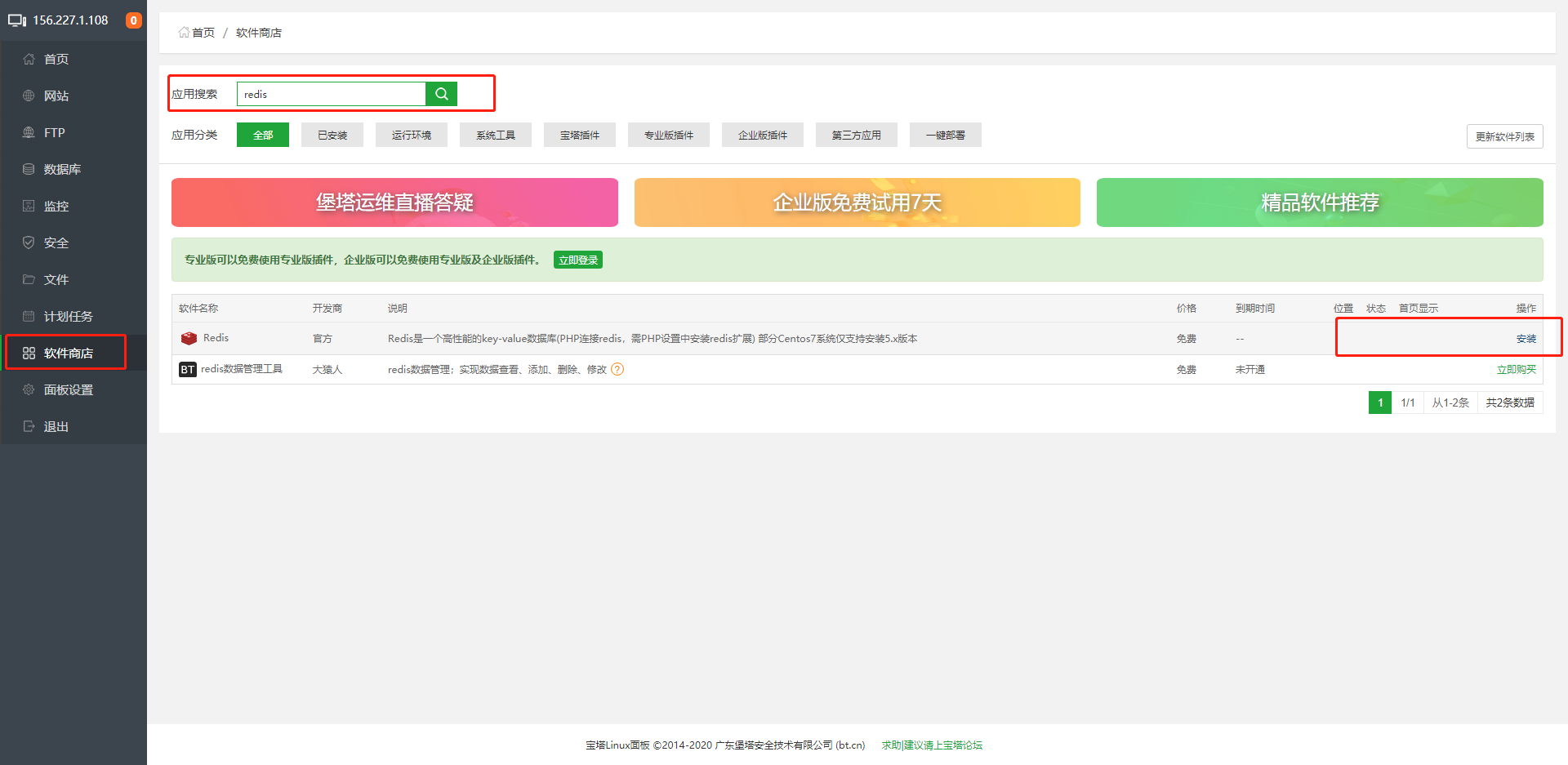Click the orange notification badge showing 0
Image resolution: width=1568 pixels, height=765 pixels.
click(x=134, y=20)
